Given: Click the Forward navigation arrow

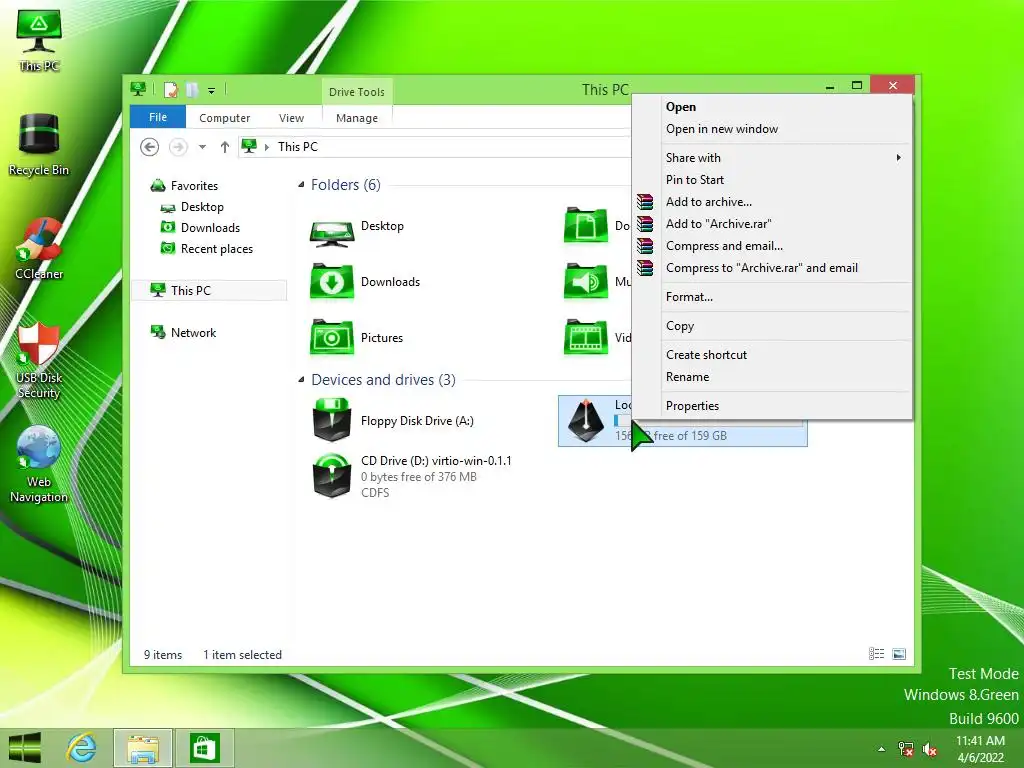Looking at the screenshot, I should click(x=178, y=147).
